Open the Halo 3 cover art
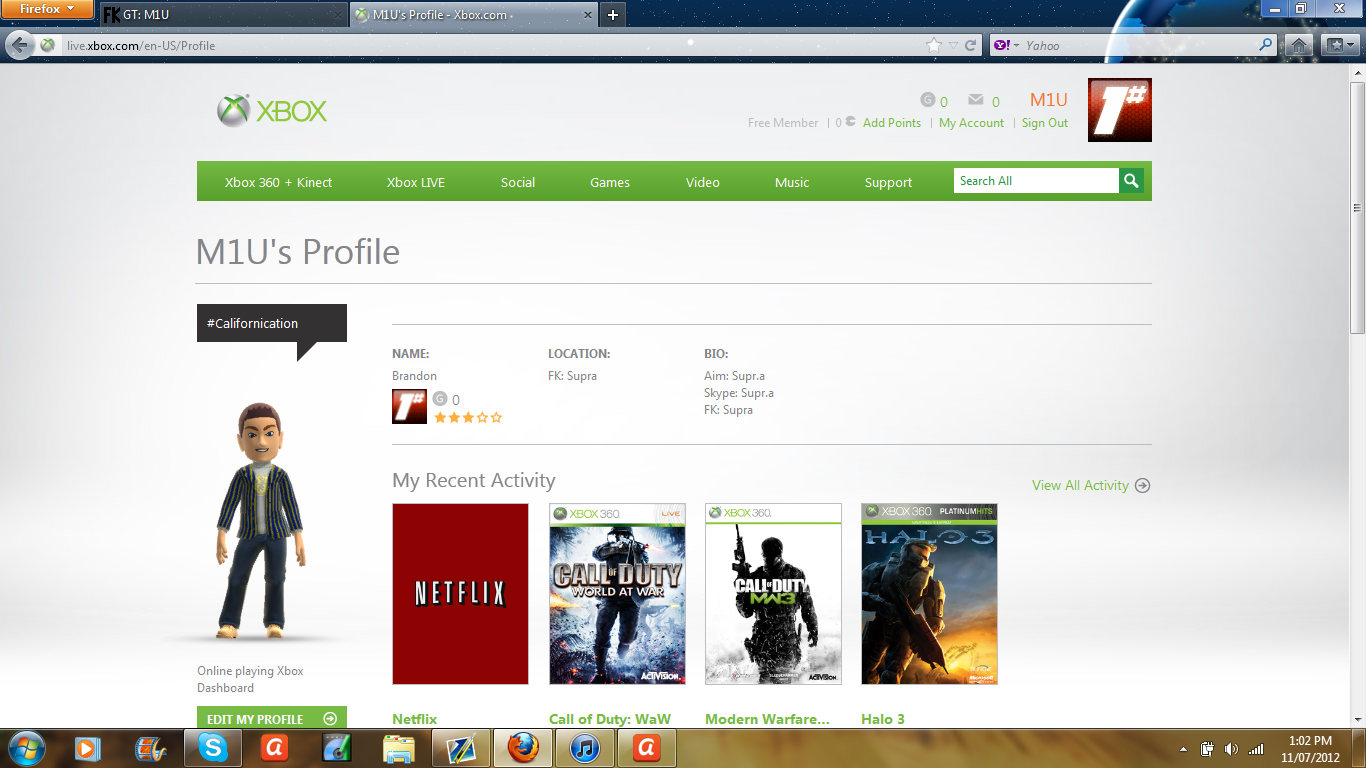This screenshot has width=1366, height=768. pos(929,594)
